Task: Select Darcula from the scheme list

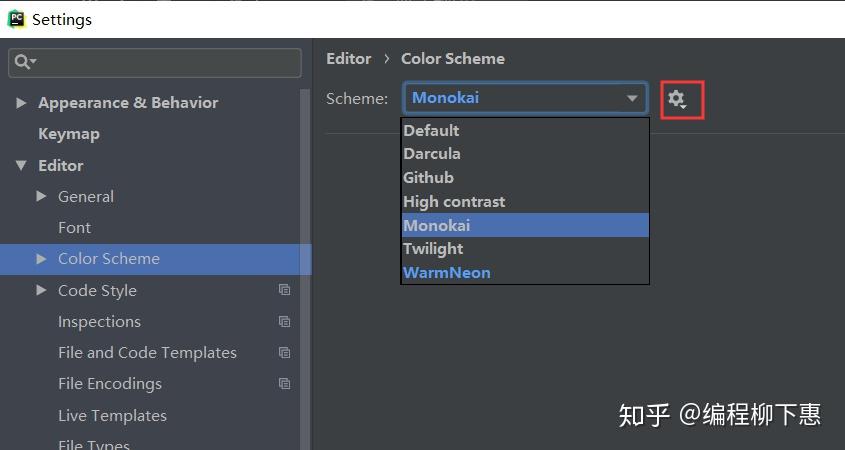Action: click(x=432, y=154)
